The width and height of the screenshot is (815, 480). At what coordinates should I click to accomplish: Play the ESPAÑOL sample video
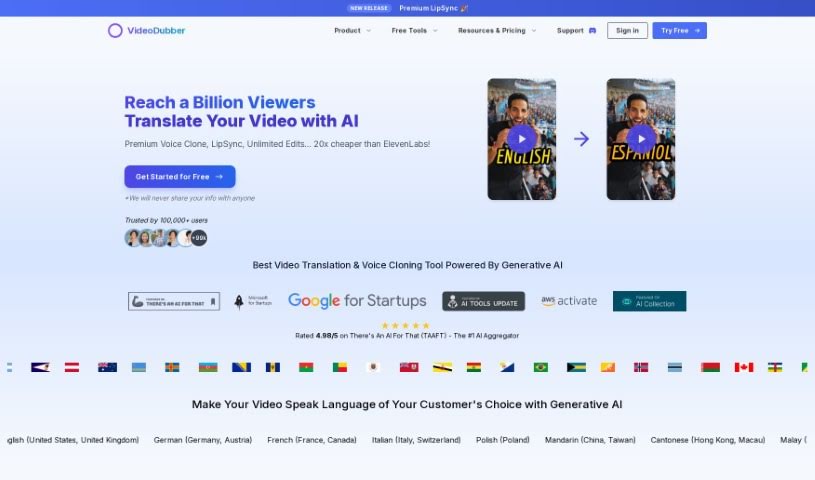pos(641,139)
